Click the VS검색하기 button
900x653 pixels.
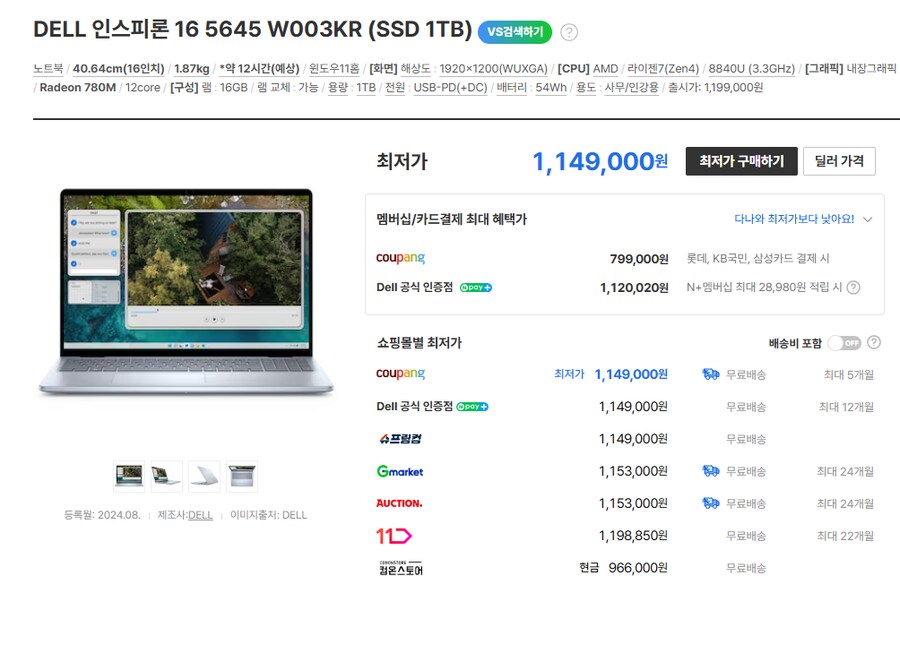515,32
